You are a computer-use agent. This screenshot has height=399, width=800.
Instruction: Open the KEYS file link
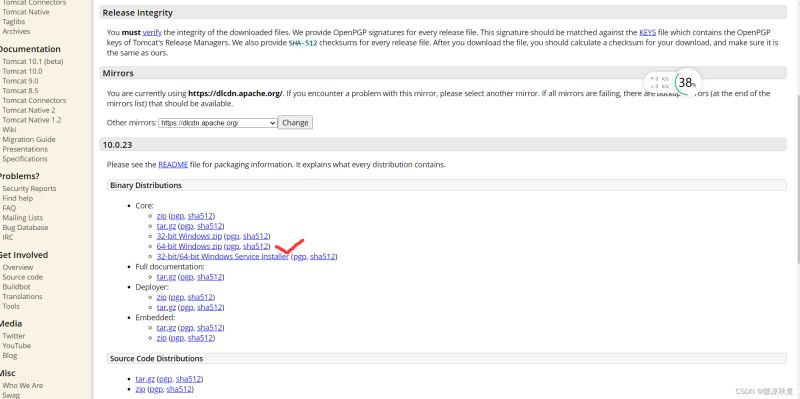tap(647, 32)
